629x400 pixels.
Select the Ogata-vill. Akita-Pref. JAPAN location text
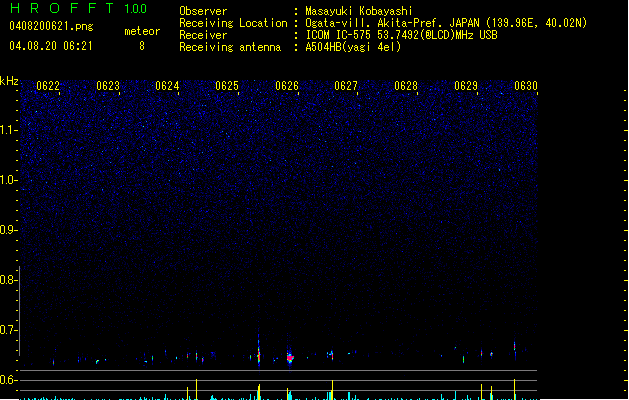pyautogui.click(x=446, y=23)
